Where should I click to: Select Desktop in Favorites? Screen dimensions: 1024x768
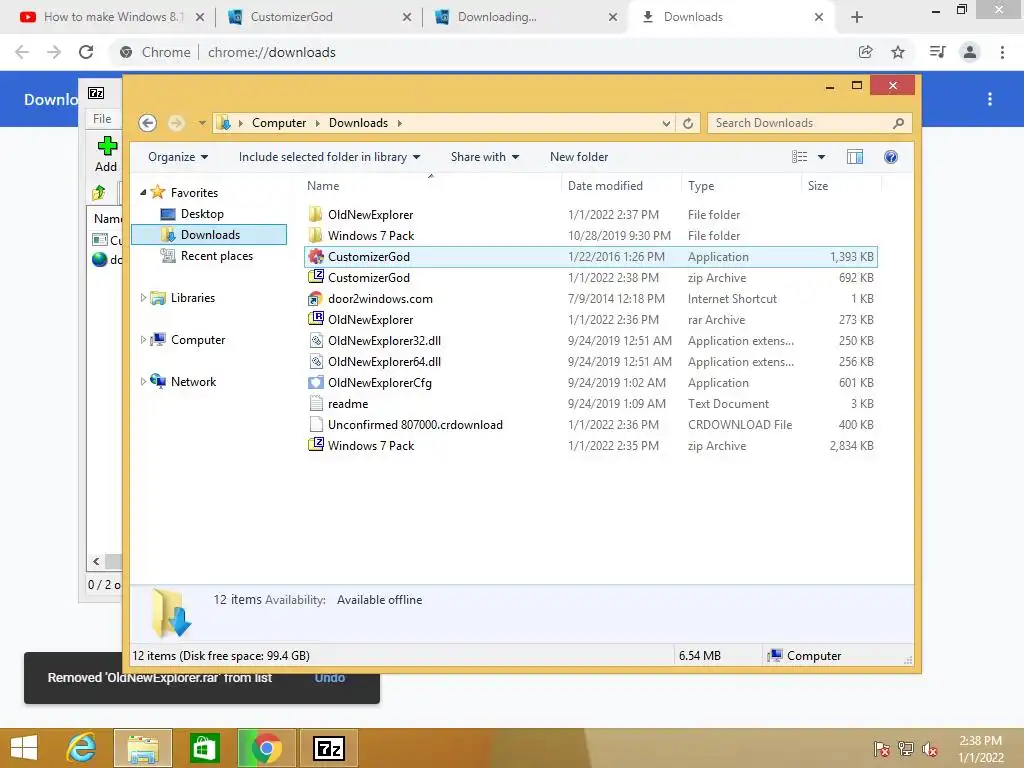[202, 214]
